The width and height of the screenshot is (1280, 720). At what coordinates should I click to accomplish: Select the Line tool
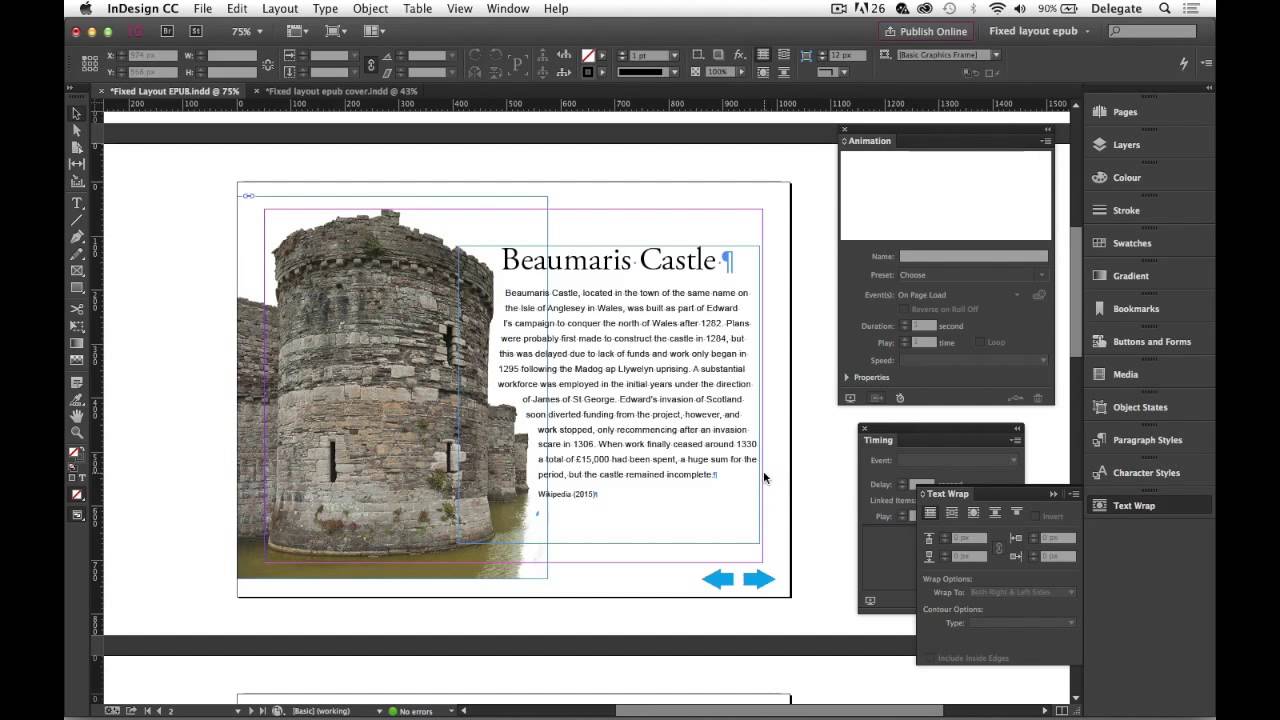77,220
